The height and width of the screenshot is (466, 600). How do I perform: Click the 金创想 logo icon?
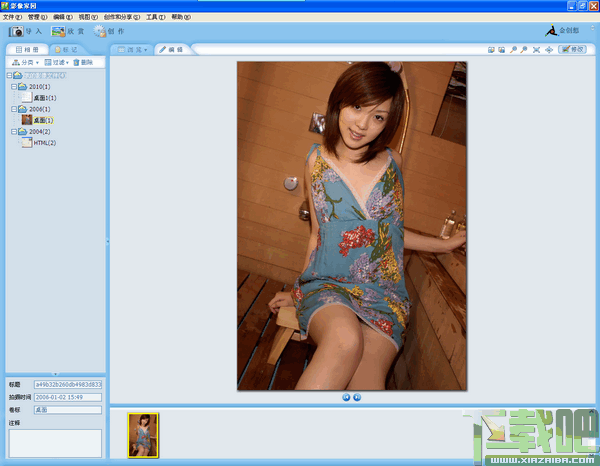[x=551, y=31]
